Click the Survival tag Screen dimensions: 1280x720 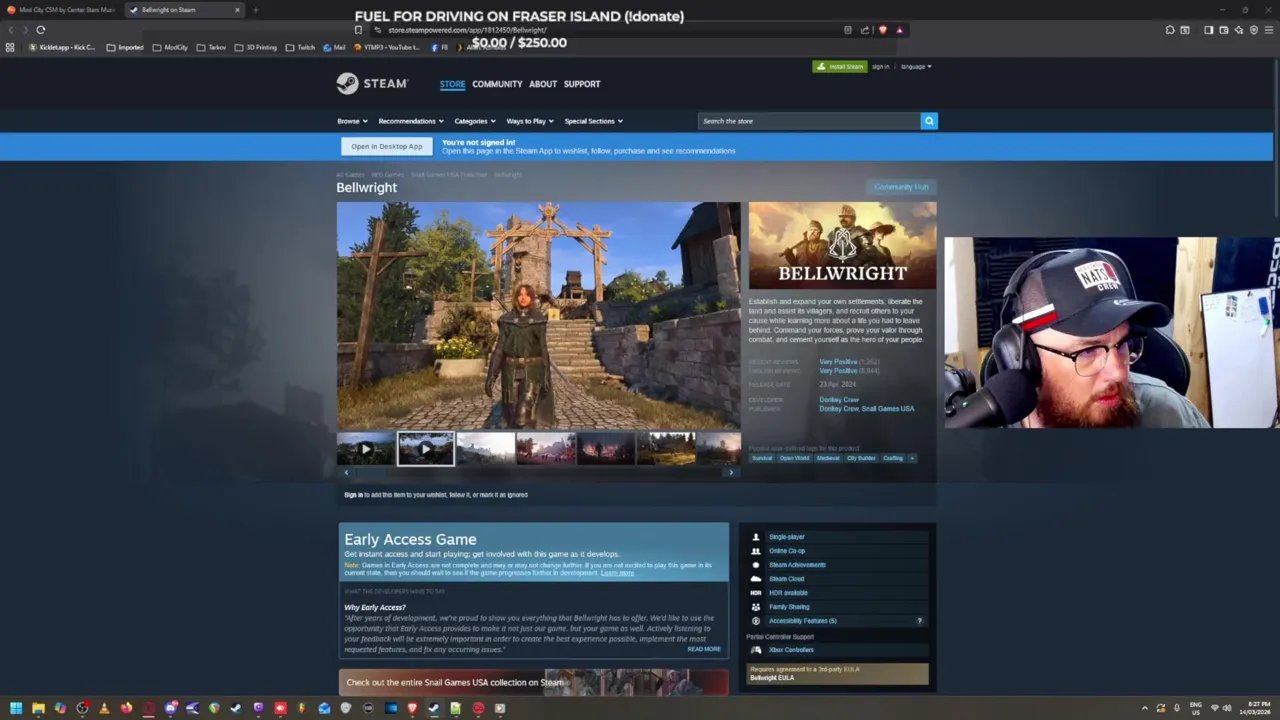(x=762, y=458)
